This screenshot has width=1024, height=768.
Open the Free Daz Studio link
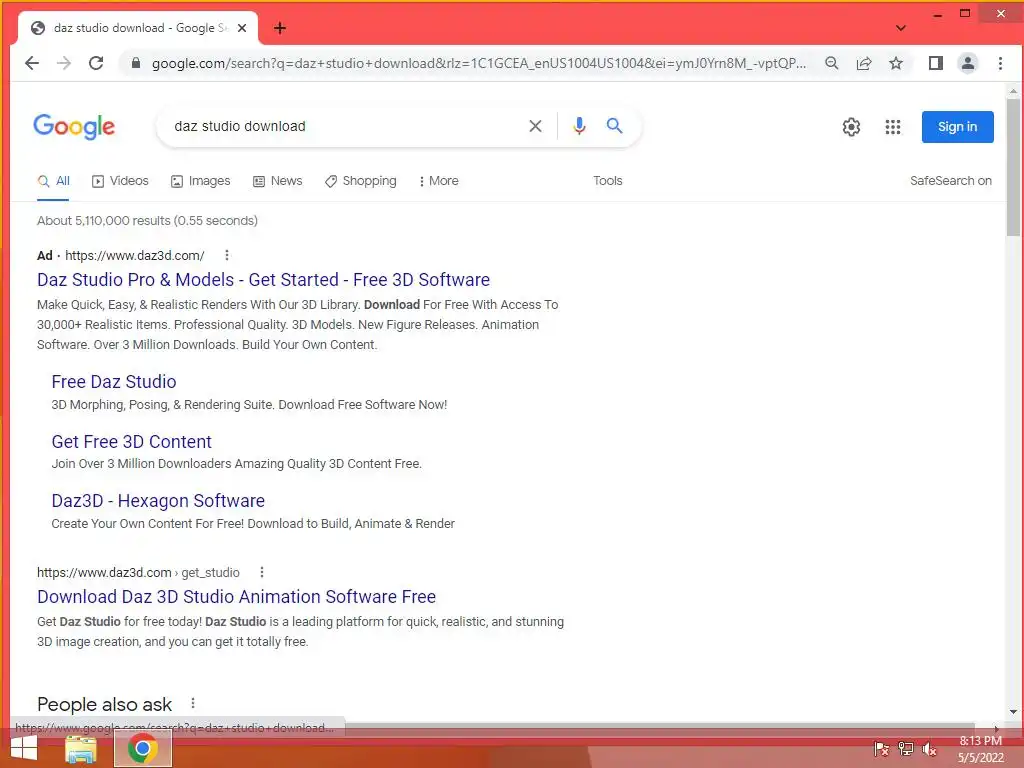coord(114,381)
